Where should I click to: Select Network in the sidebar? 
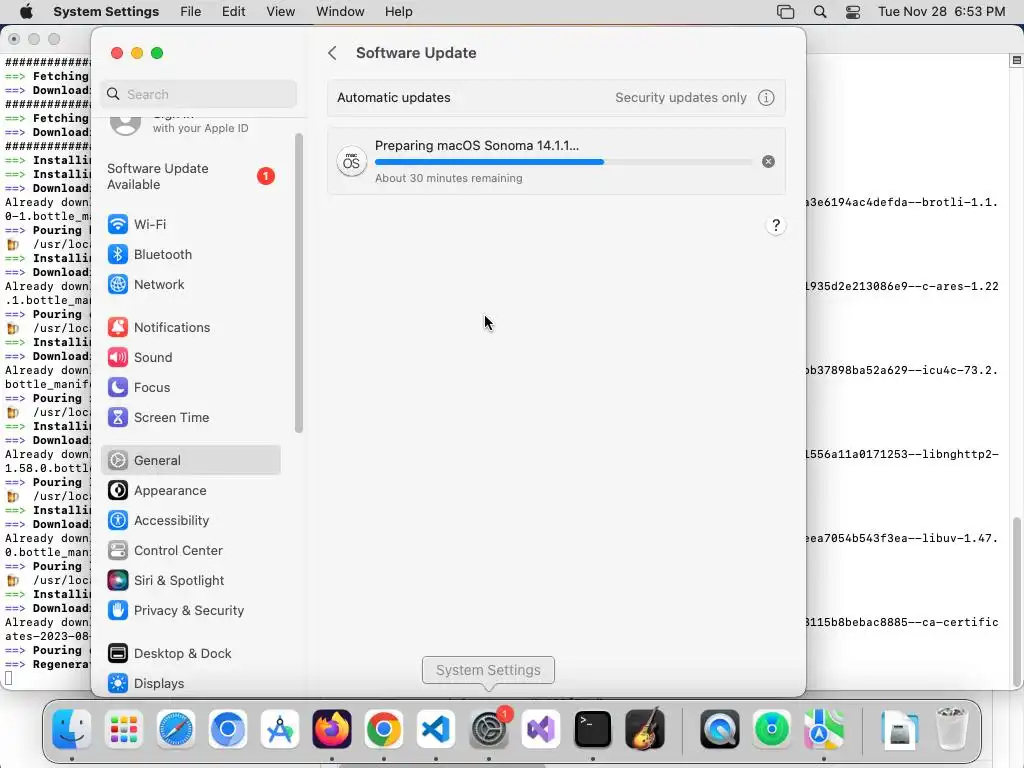191,284
